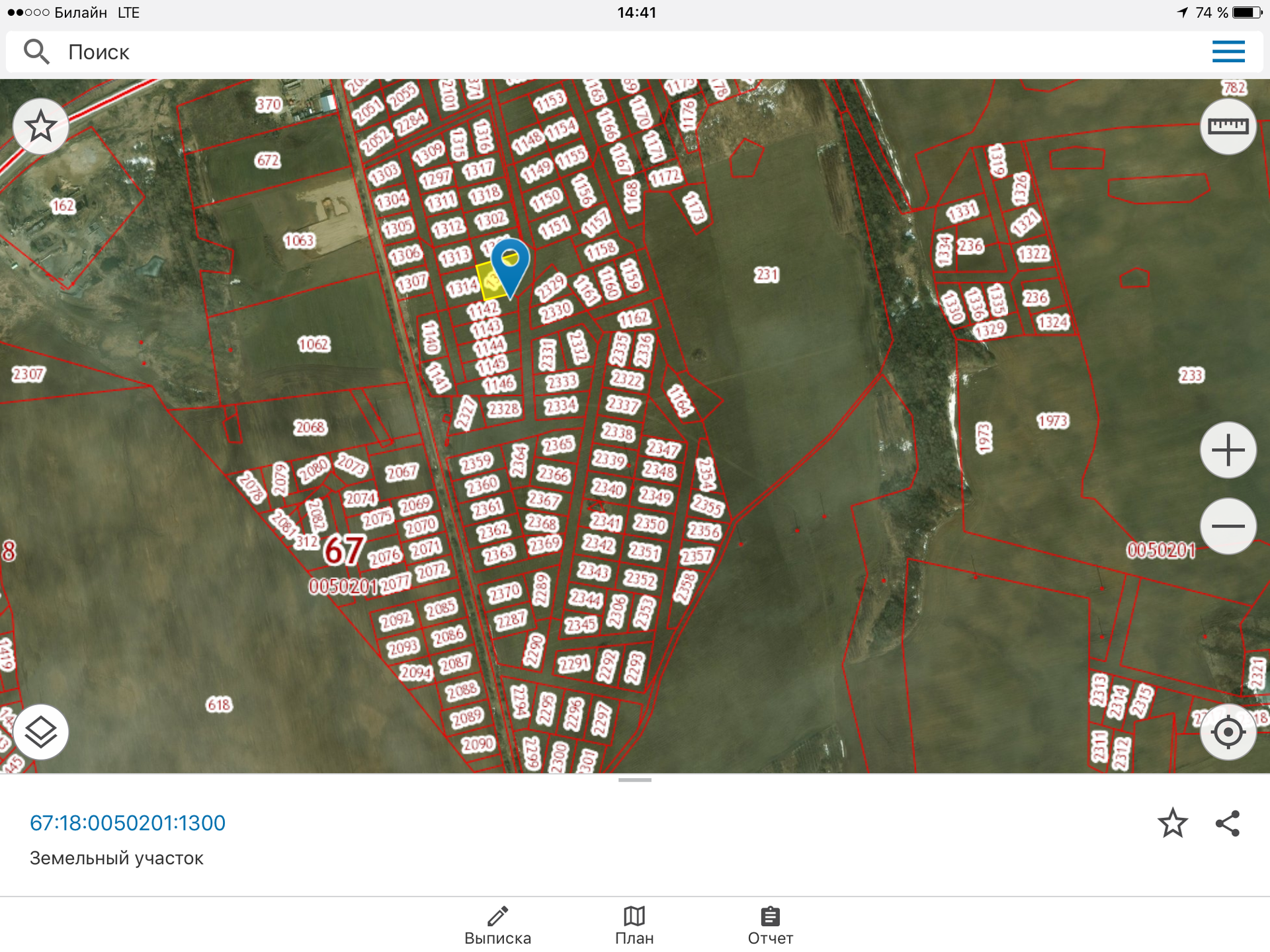Screen dimensions: 1270x952
Task: Share the selected land parcel
Action: (1228, 823)
